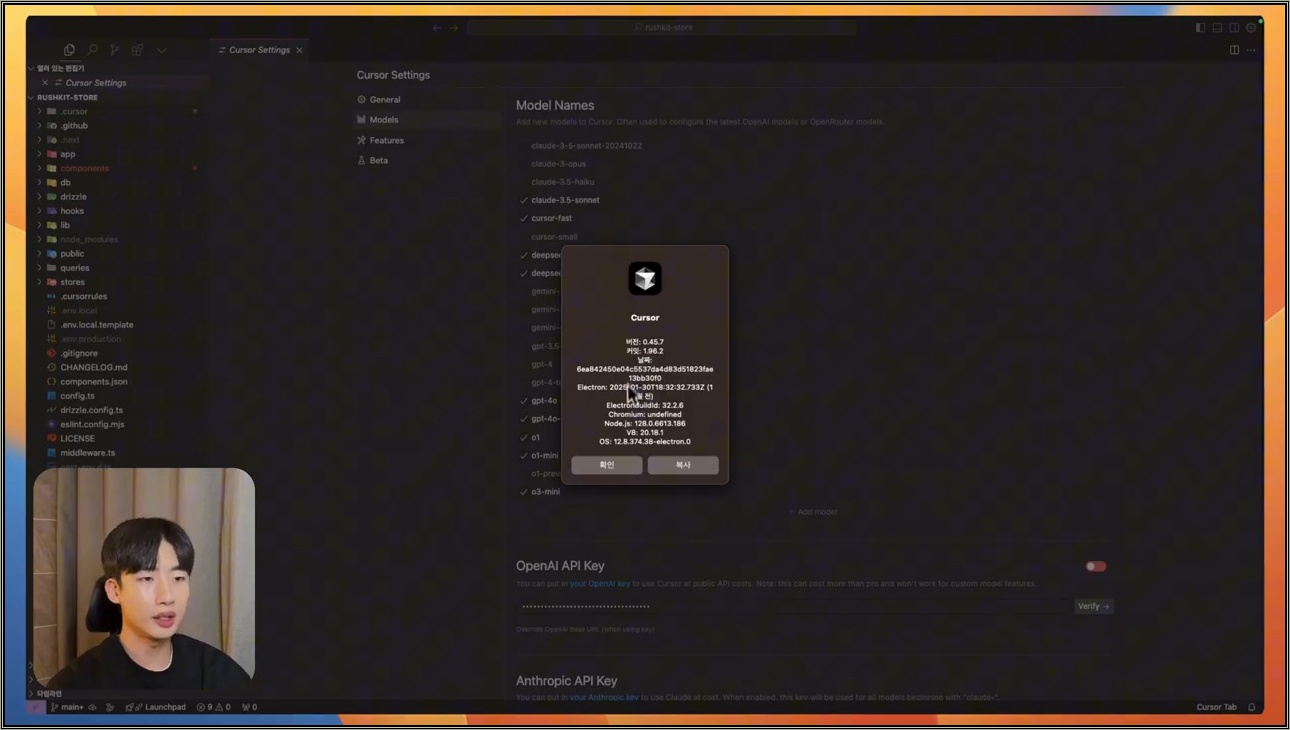Close the Cursor Settings editor tab
This screenshot has width=1290, height=730.
click(299, 50)
